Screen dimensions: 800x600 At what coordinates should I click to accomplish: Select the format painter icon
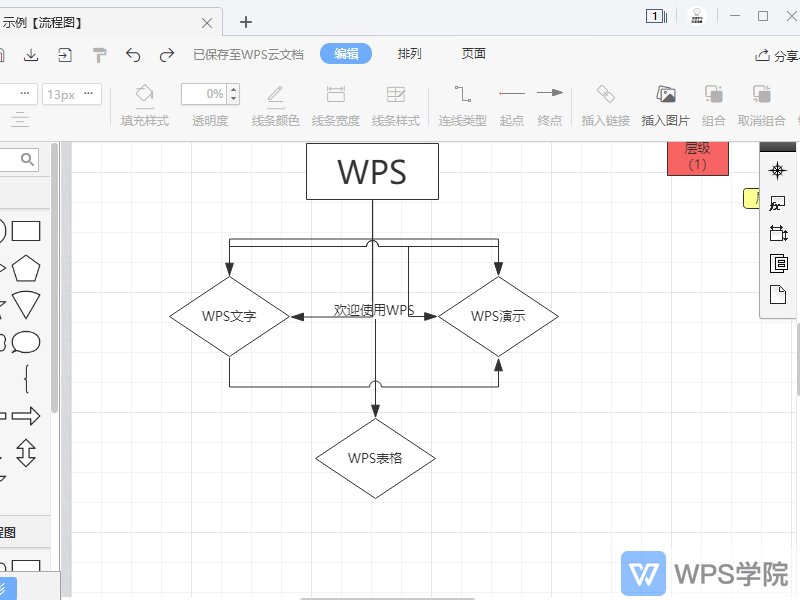(99, 55)
